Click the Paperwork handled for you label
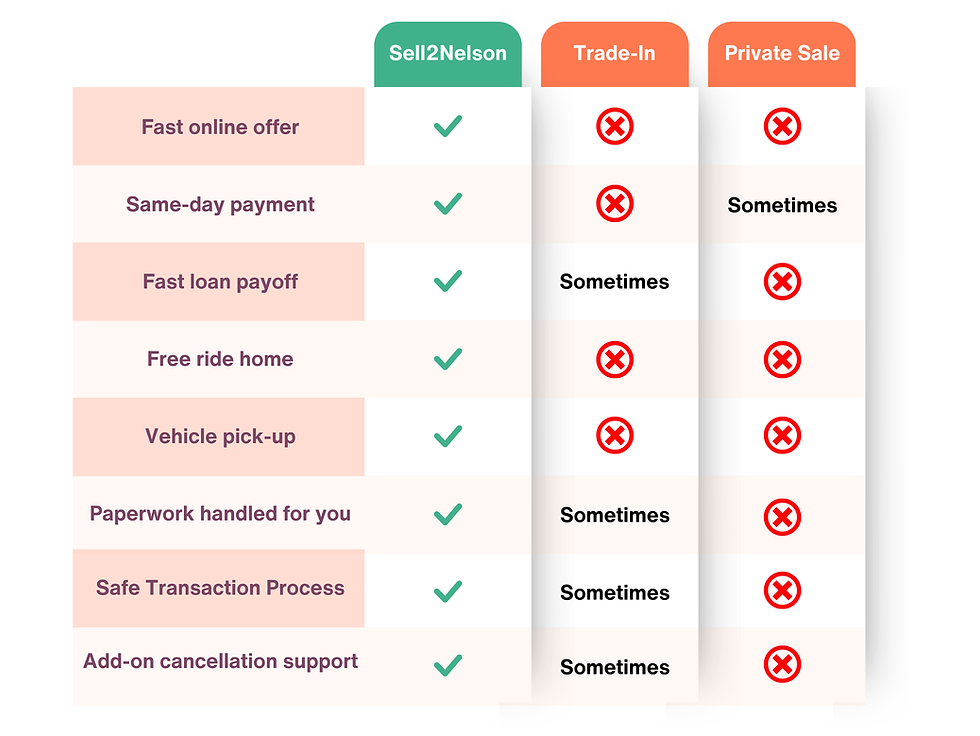The height and width of the screenshot is (736, 980). pos(220,514)
